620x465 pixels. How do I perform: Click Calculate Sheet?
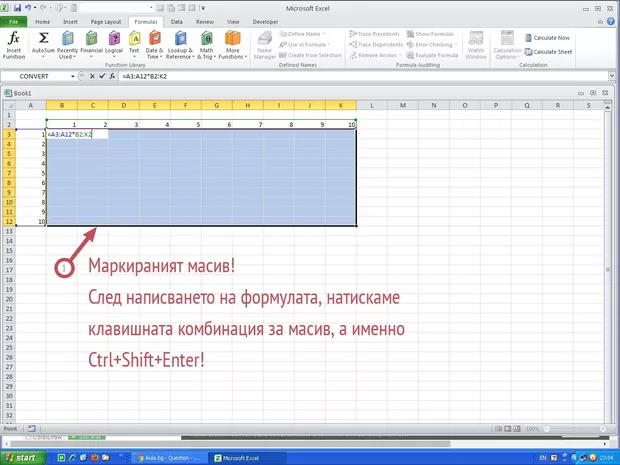(548, 52)
